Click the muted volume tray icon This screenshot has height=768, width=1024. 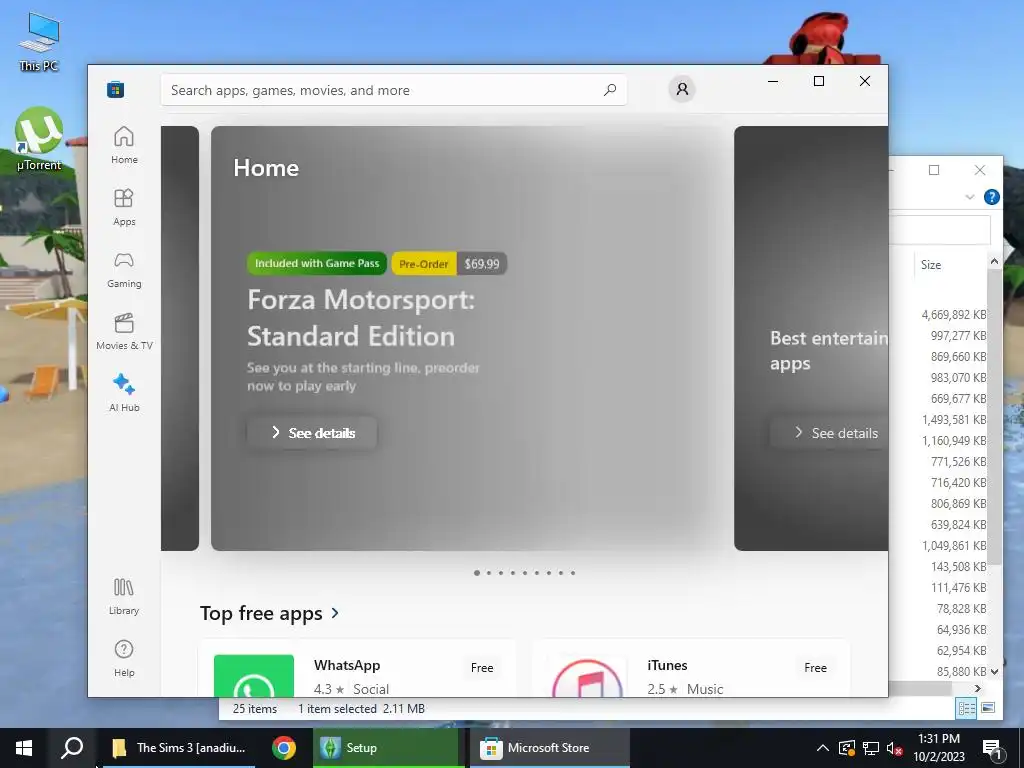[x=895, y=748]
